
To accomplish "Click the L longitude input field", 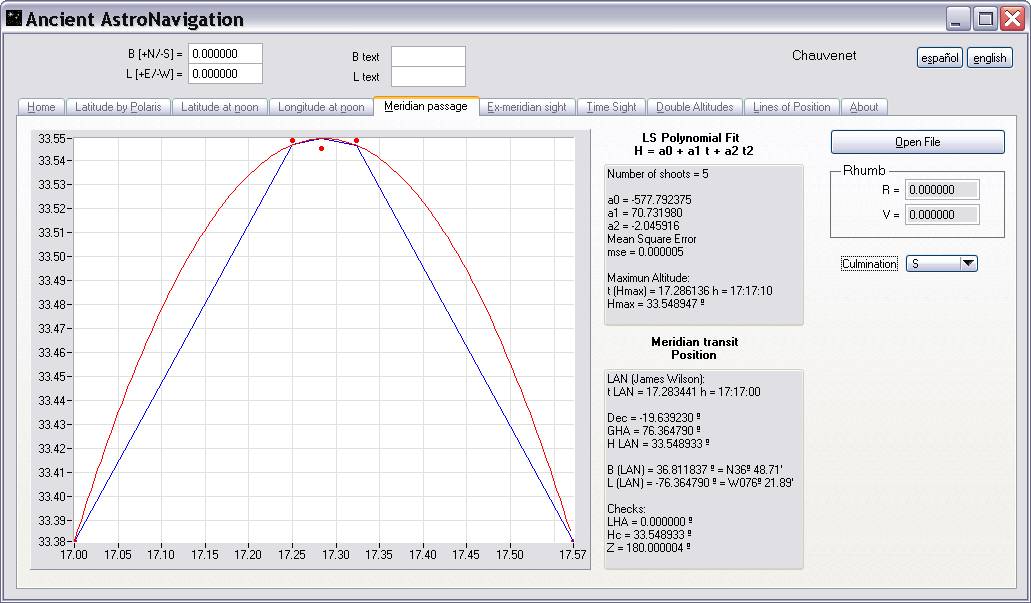I will [225, 73].
